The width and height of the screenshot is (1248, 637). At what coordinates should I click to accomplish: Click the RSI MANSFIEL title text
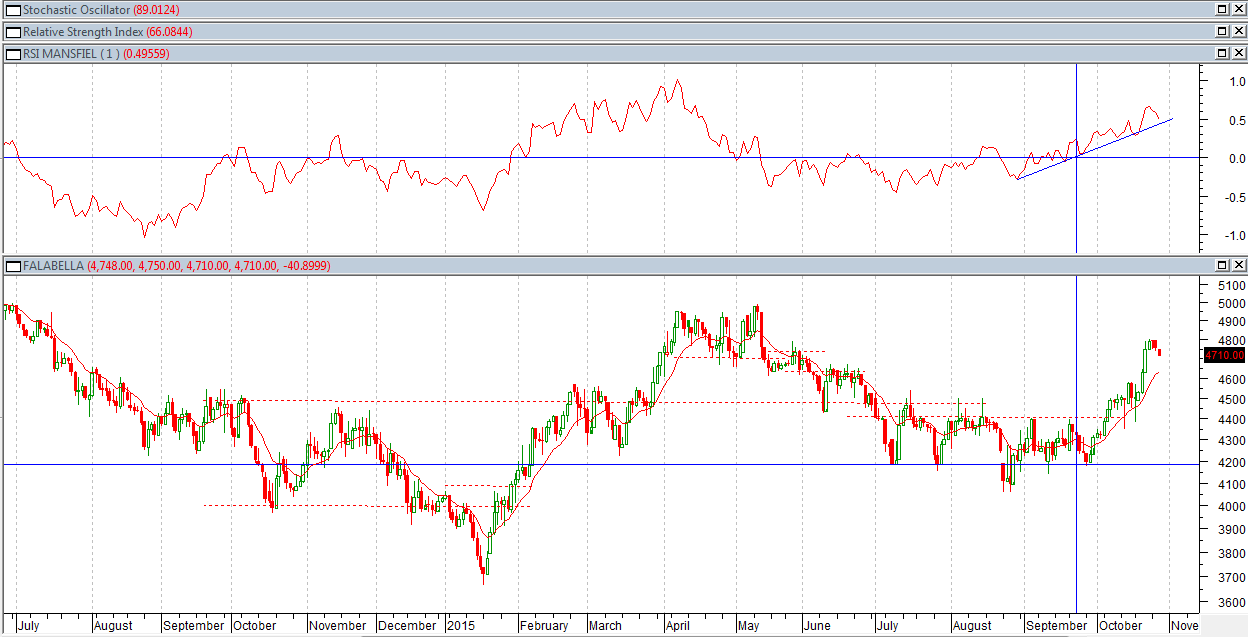[58, 54]
